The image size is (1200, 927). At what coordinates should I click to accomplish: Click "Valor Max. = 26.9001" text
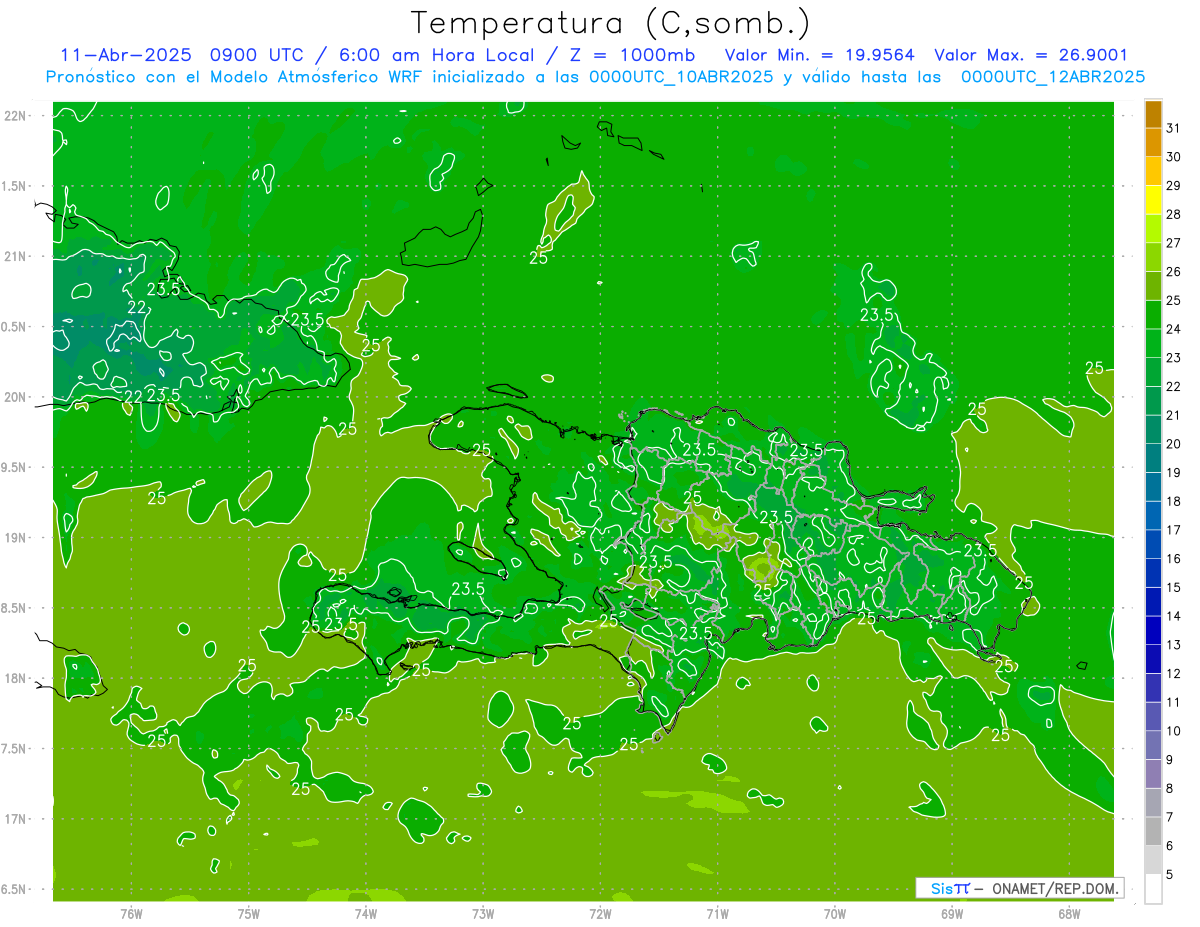[x=1031, y=55]
